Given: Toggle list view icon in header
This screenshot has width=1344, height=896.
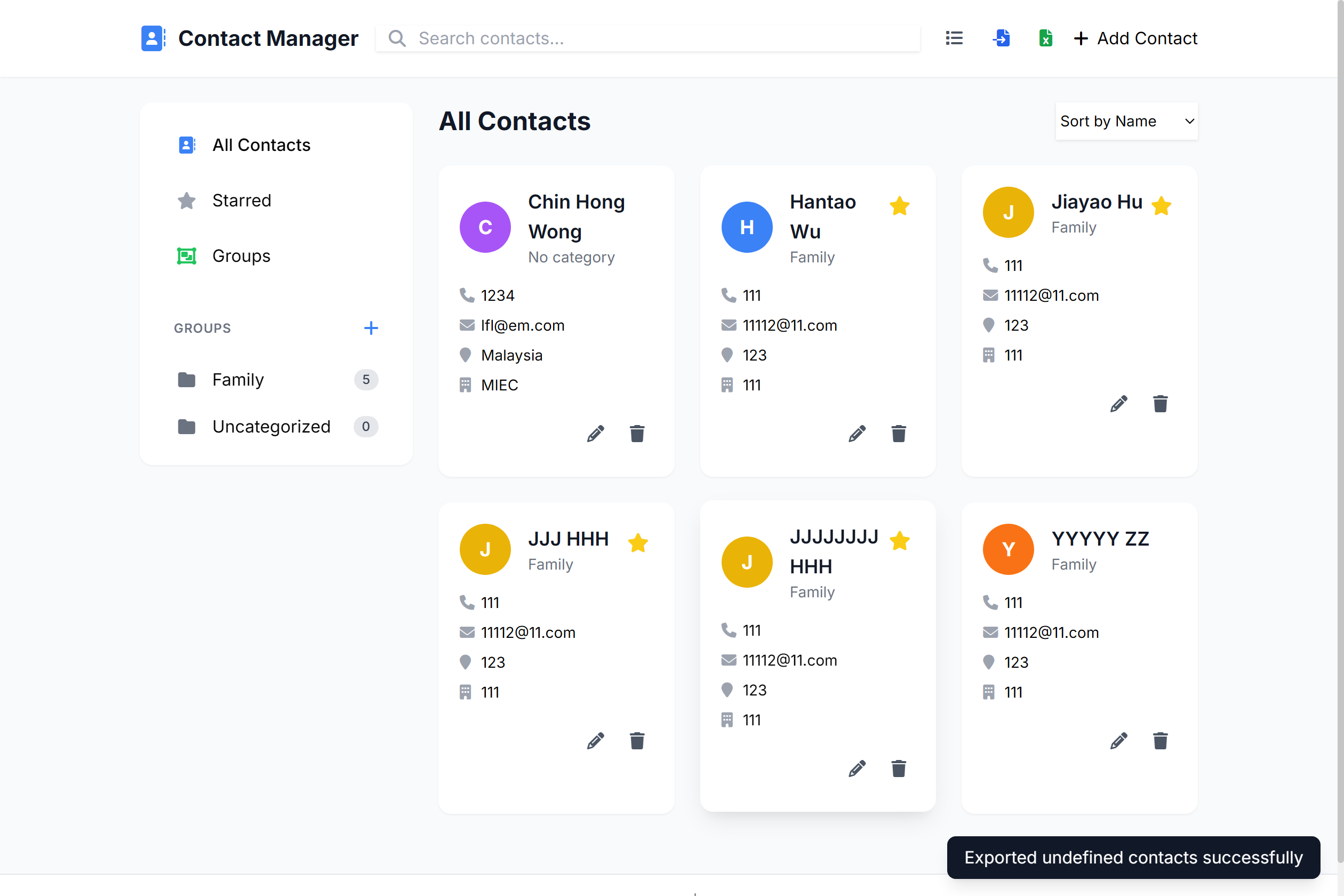Looking at the screenshot, I should click(954, 38).
